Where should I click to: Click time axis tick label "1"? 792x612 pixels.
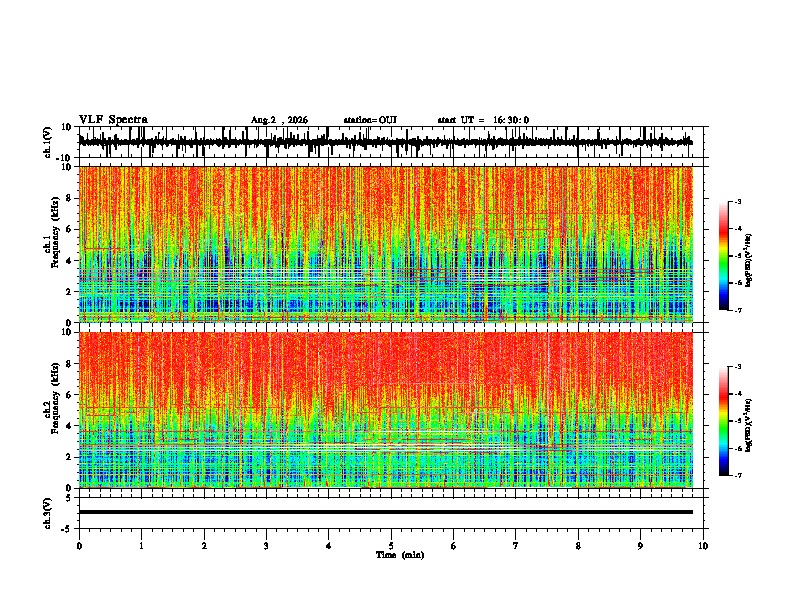click(141, 546)
